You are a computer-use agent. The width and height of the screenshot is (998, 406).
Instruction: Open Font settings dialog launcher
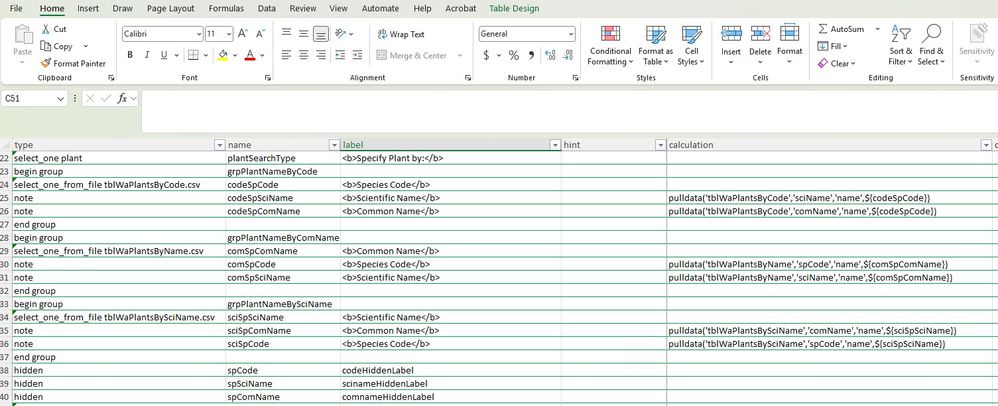269,78
